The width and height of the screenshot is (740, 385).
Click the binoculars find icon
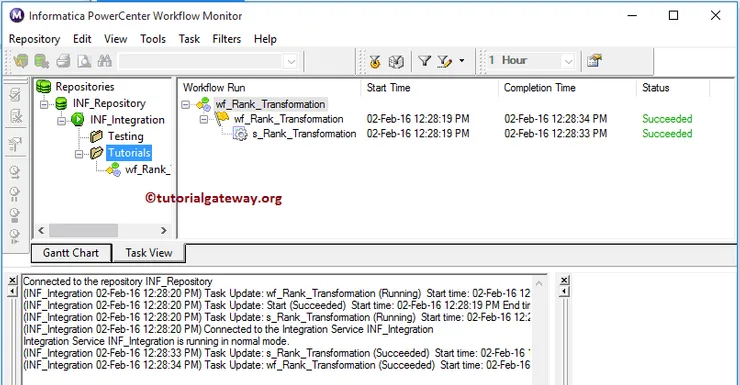tap(104, 61)
